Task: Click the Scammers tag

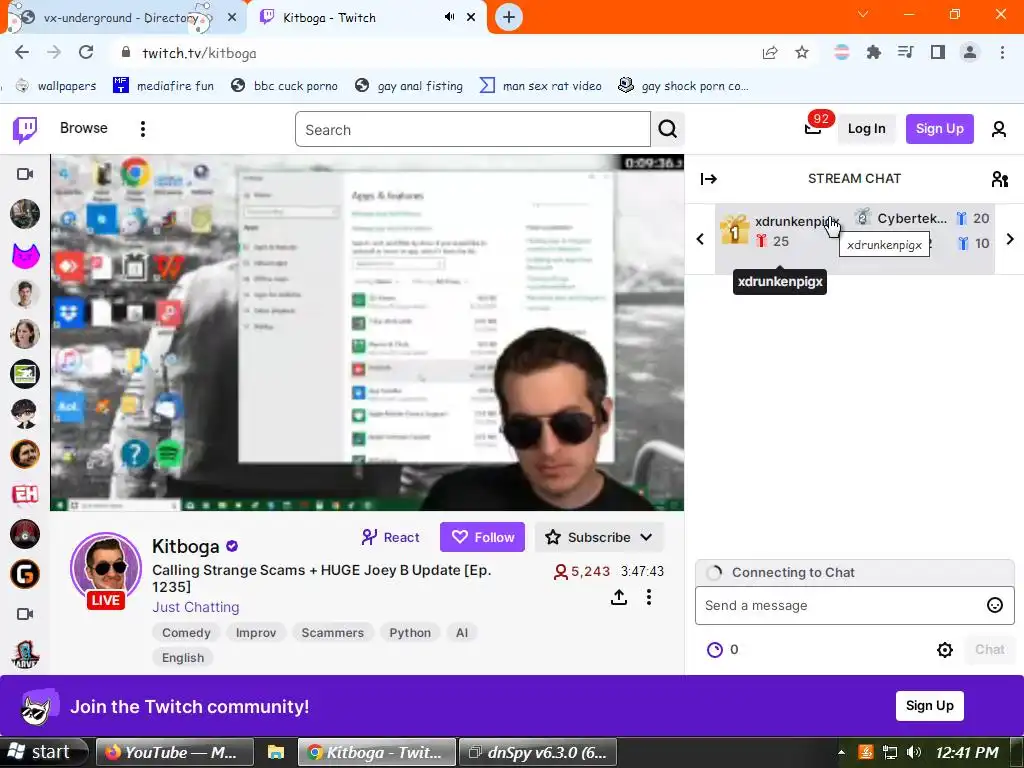Action: pos(332,633)
